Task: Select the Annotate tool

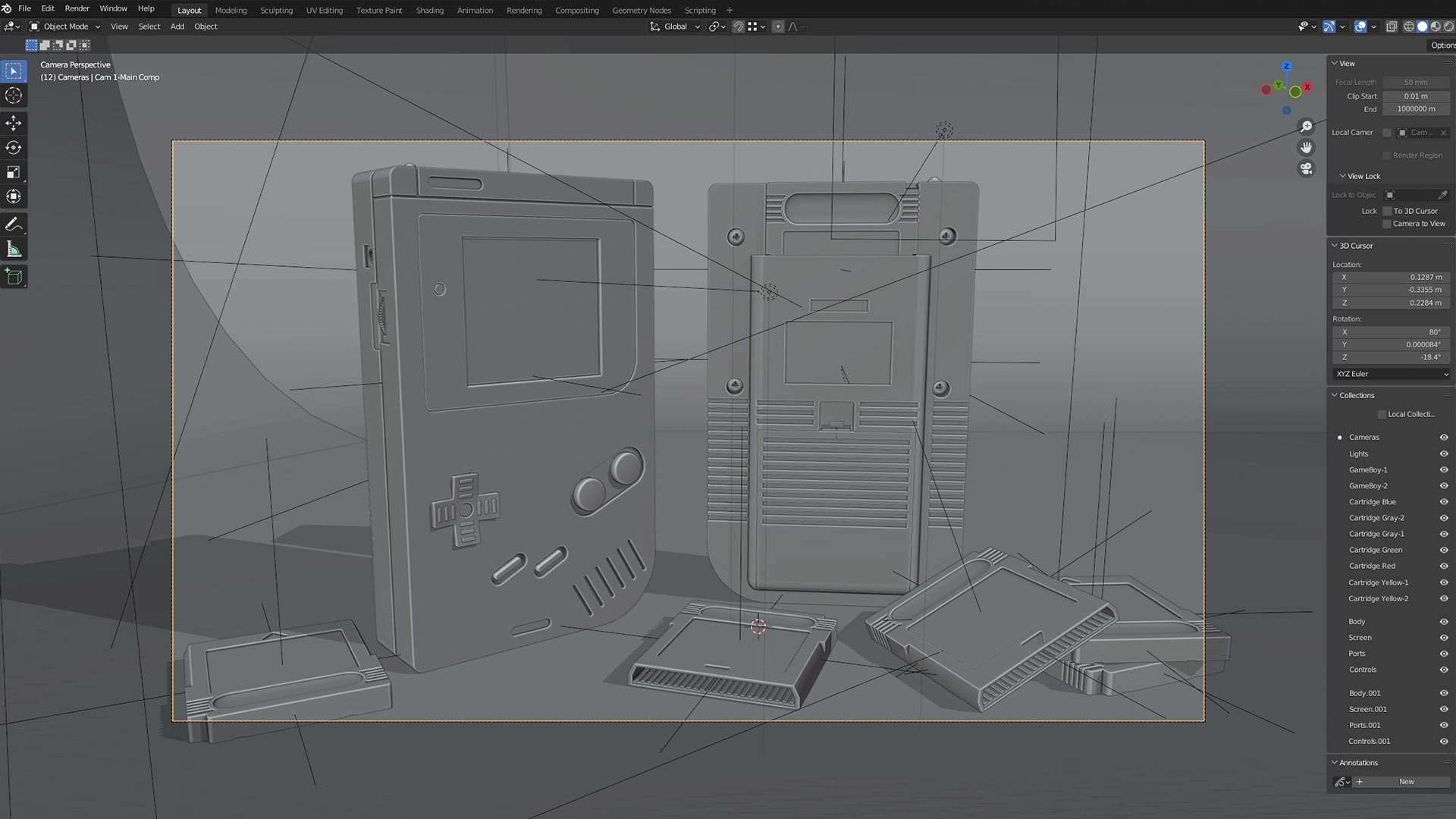Action: coord(14,224)
